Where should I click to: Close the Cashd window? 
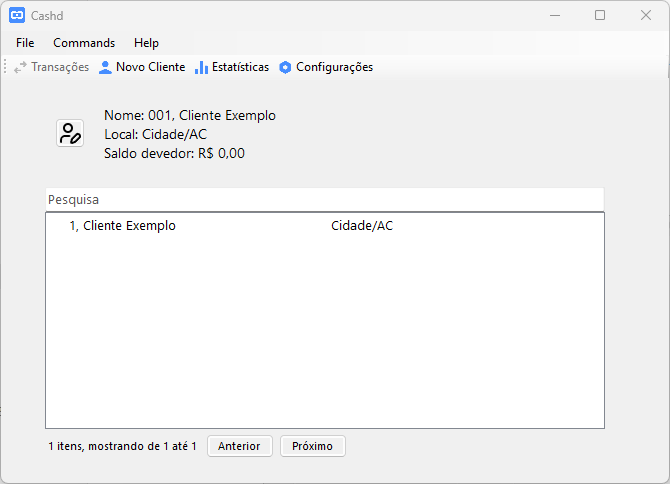[x=646, y=15]
